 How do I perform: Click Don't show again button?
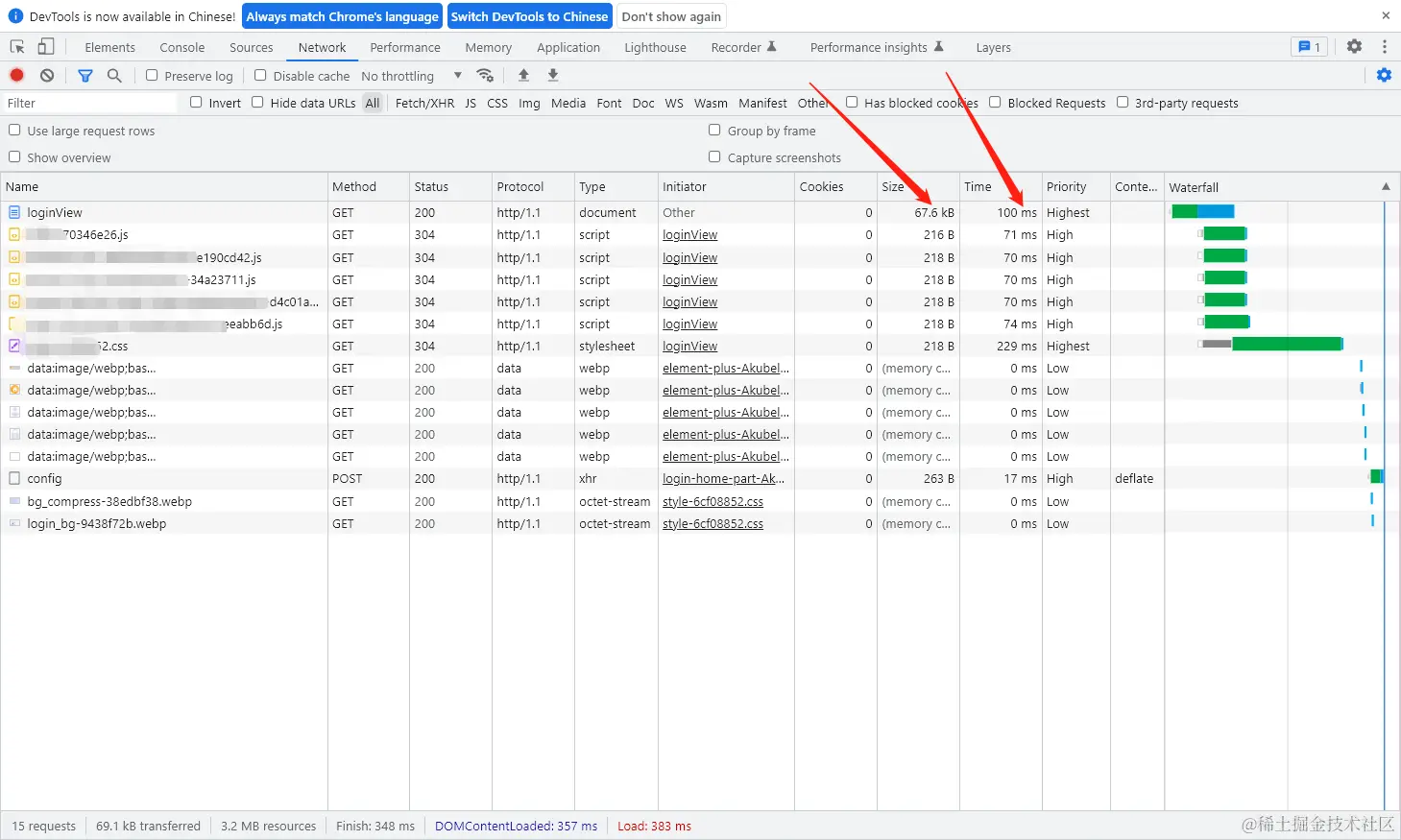pos(671,16)
